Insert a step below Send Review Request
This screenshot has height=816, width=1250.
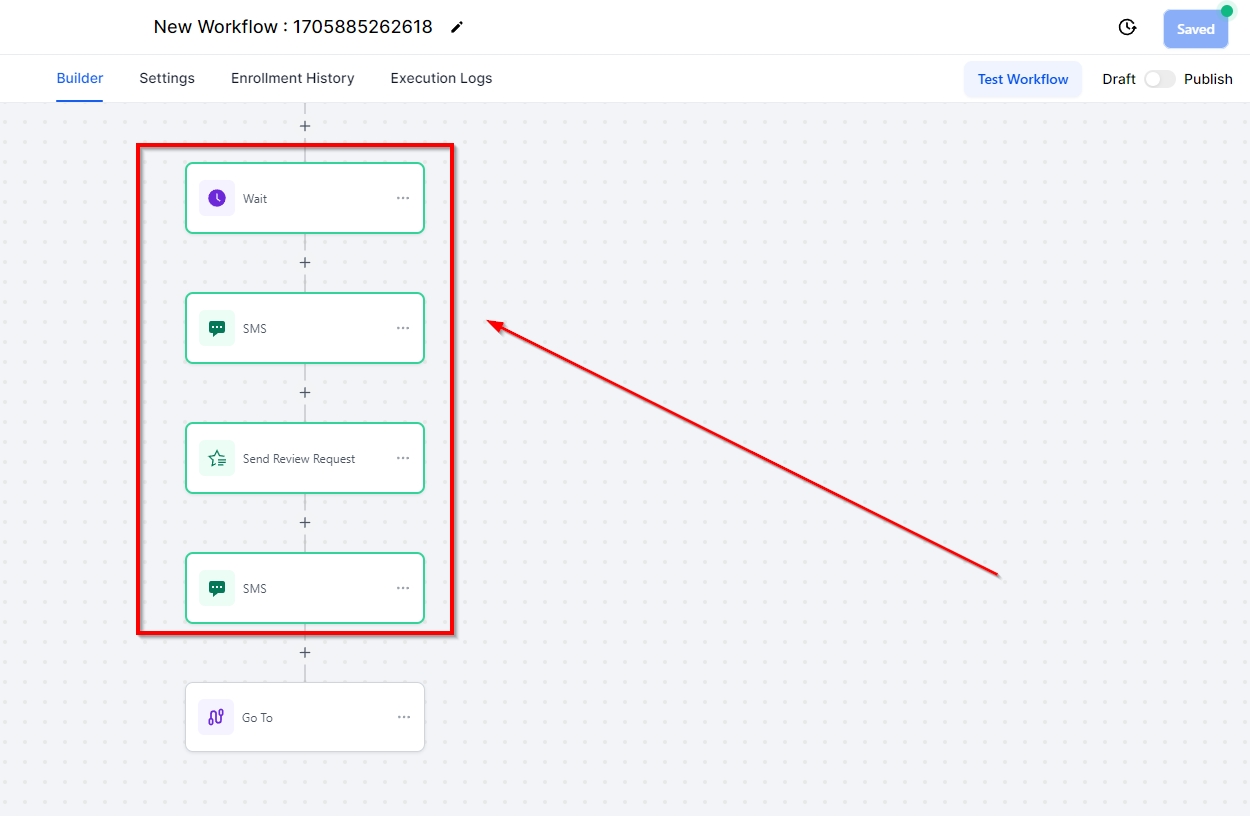(x=305, y=523)
